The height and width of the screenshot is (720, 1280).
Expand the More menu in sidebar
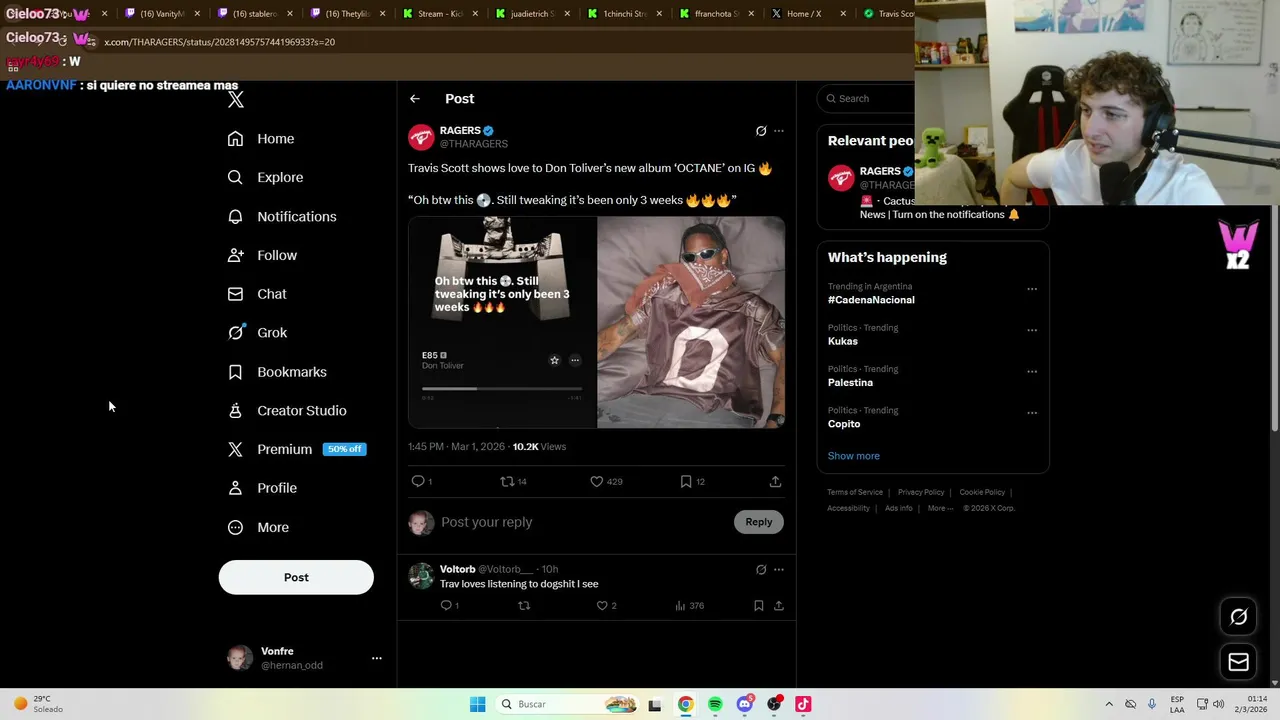point(258,528)
